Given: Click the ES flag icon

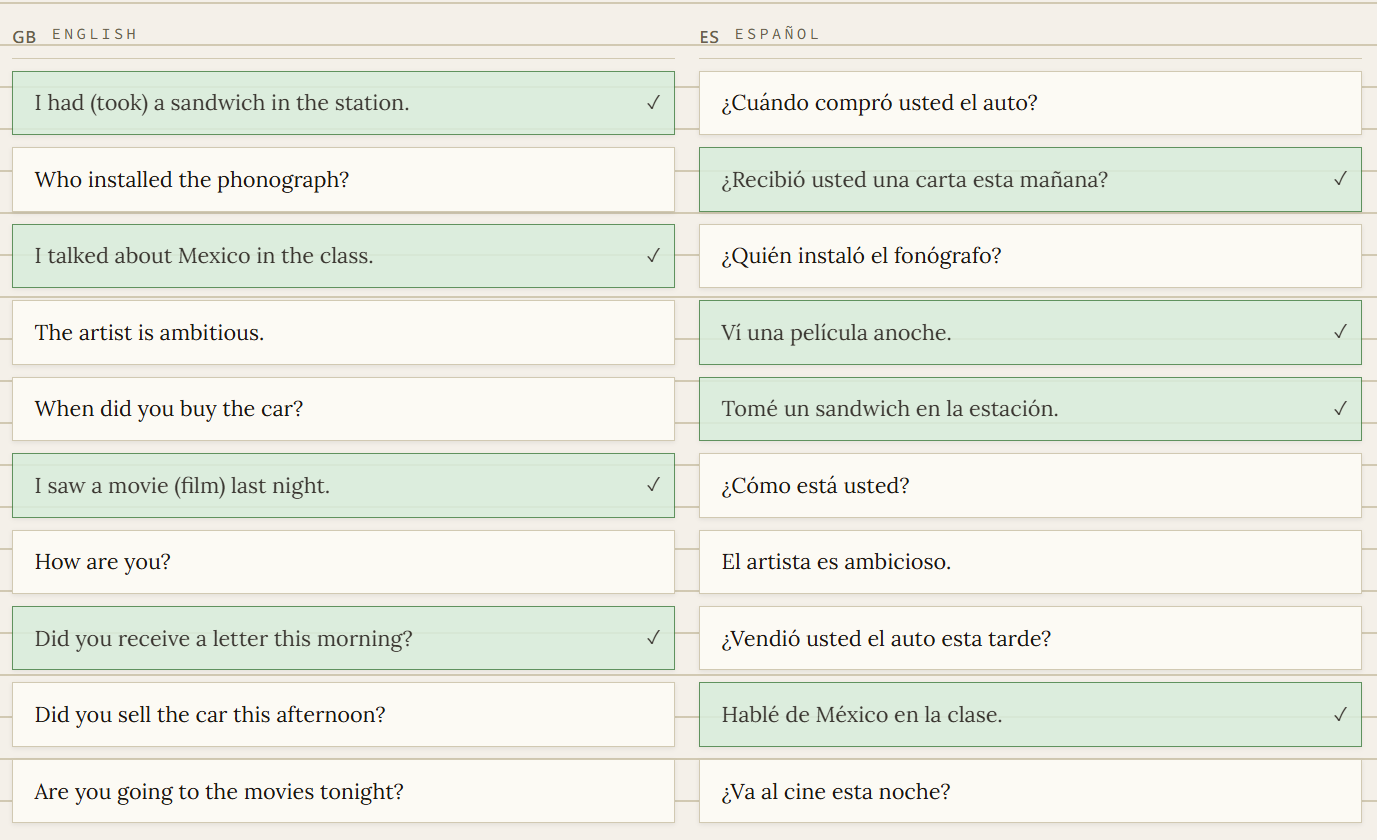Looking at the screenshot, I should pos(709,37).
